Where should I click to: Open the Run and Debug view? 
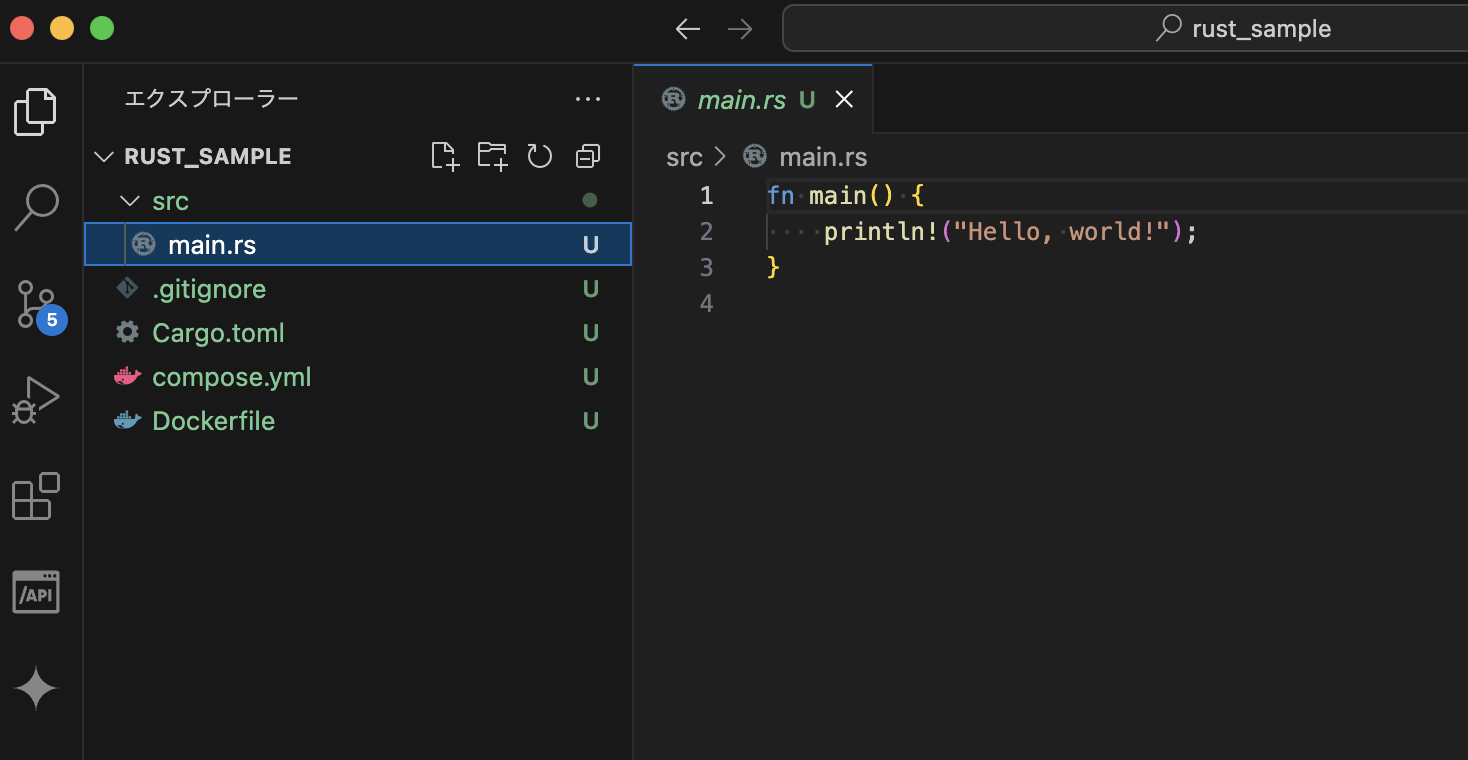[36, 400]
